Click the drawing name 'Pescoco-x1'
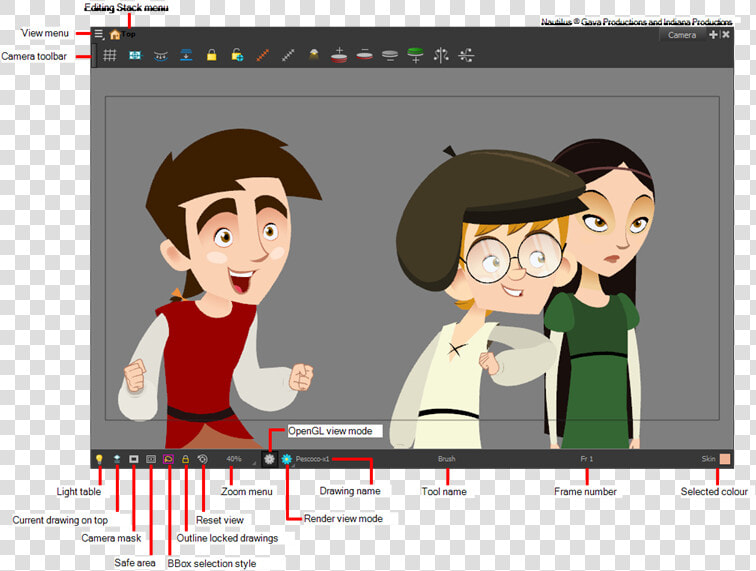This screenshot has height=571, width=756. click(x=312, y=459)
